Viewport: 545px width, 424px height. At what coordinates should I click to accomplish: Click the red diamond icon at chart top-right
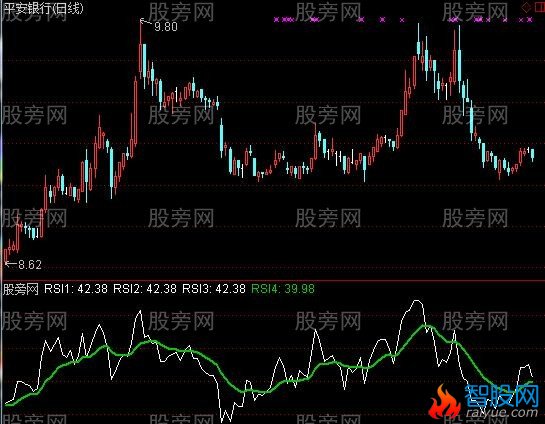526,8
